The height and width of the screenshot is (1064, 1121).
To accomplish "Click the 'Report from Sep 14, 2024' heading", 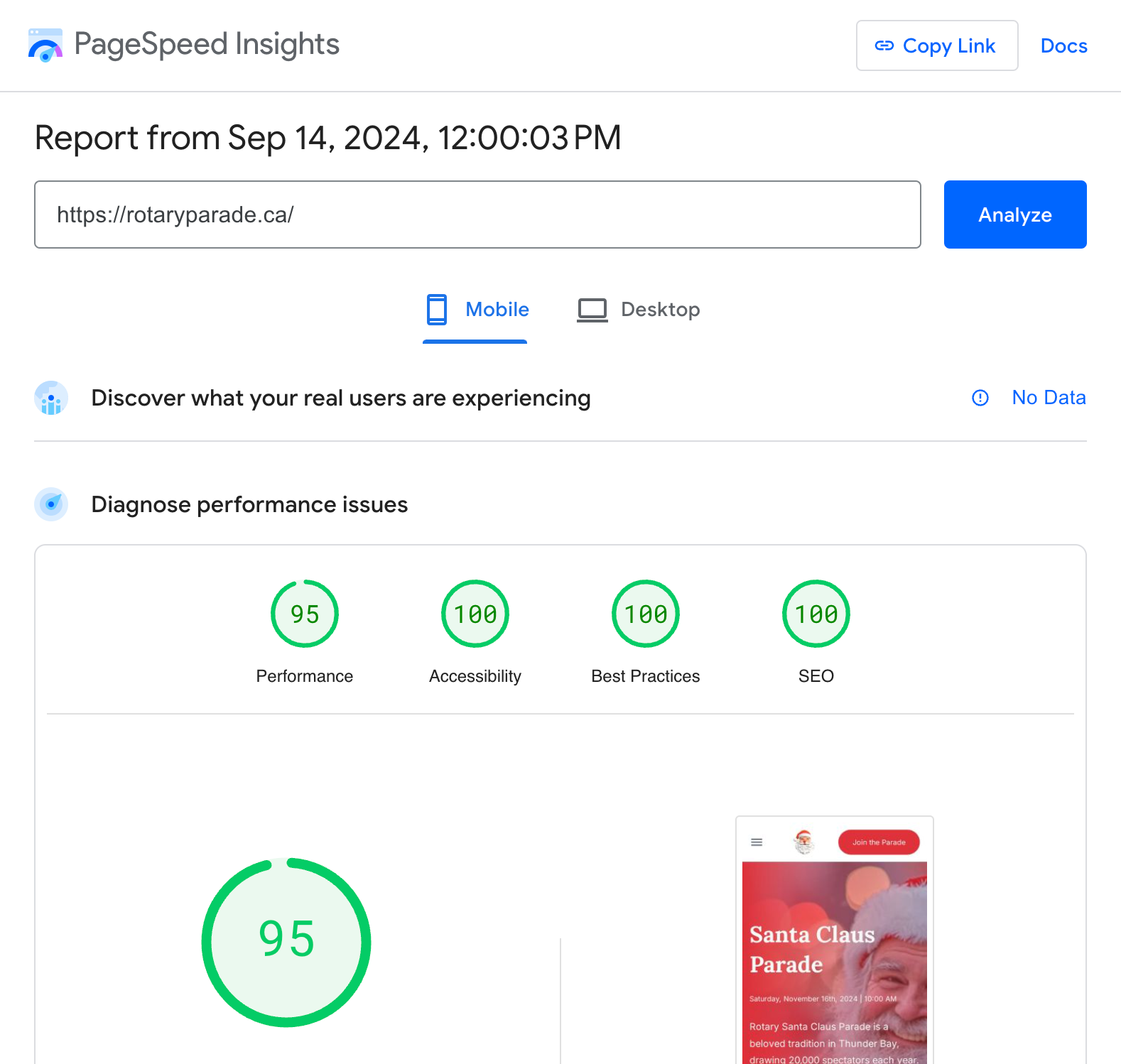I will point(328,138).
